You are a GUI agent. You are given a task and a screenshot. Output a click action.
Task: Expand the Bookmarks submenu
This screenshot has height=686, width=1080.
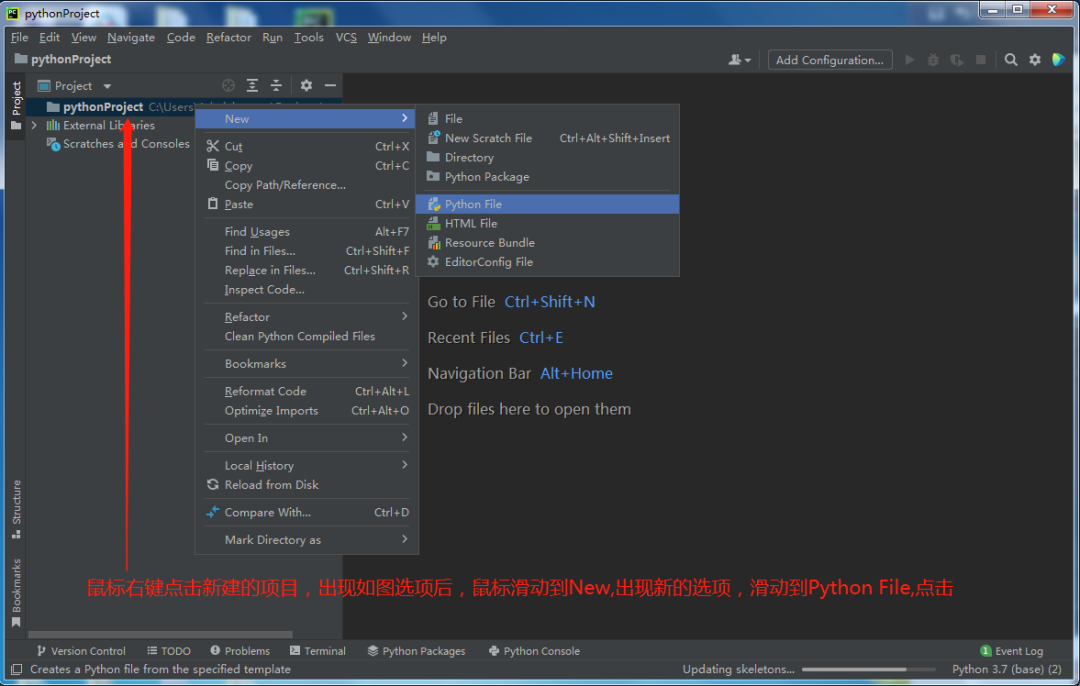305,364
